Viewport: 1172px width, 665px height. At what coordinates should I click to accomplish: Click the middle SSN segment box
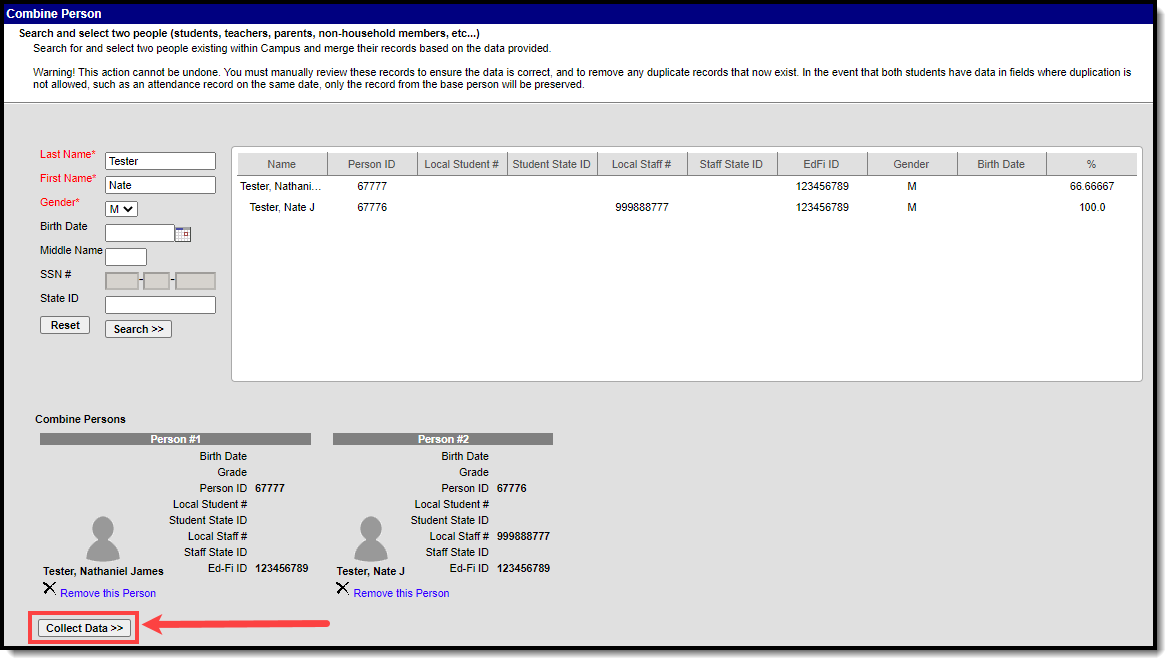(156, 281)
